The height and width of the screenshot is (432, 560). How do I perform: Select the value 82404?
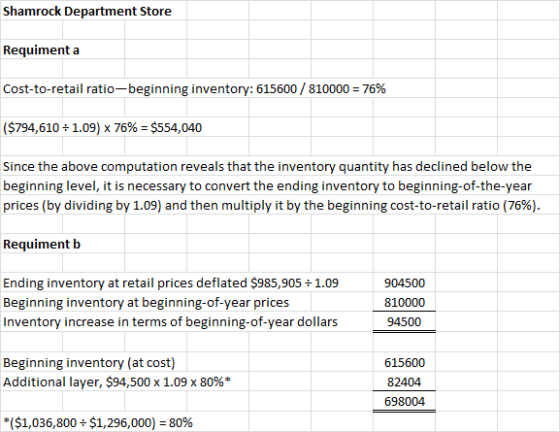point(404,382)
